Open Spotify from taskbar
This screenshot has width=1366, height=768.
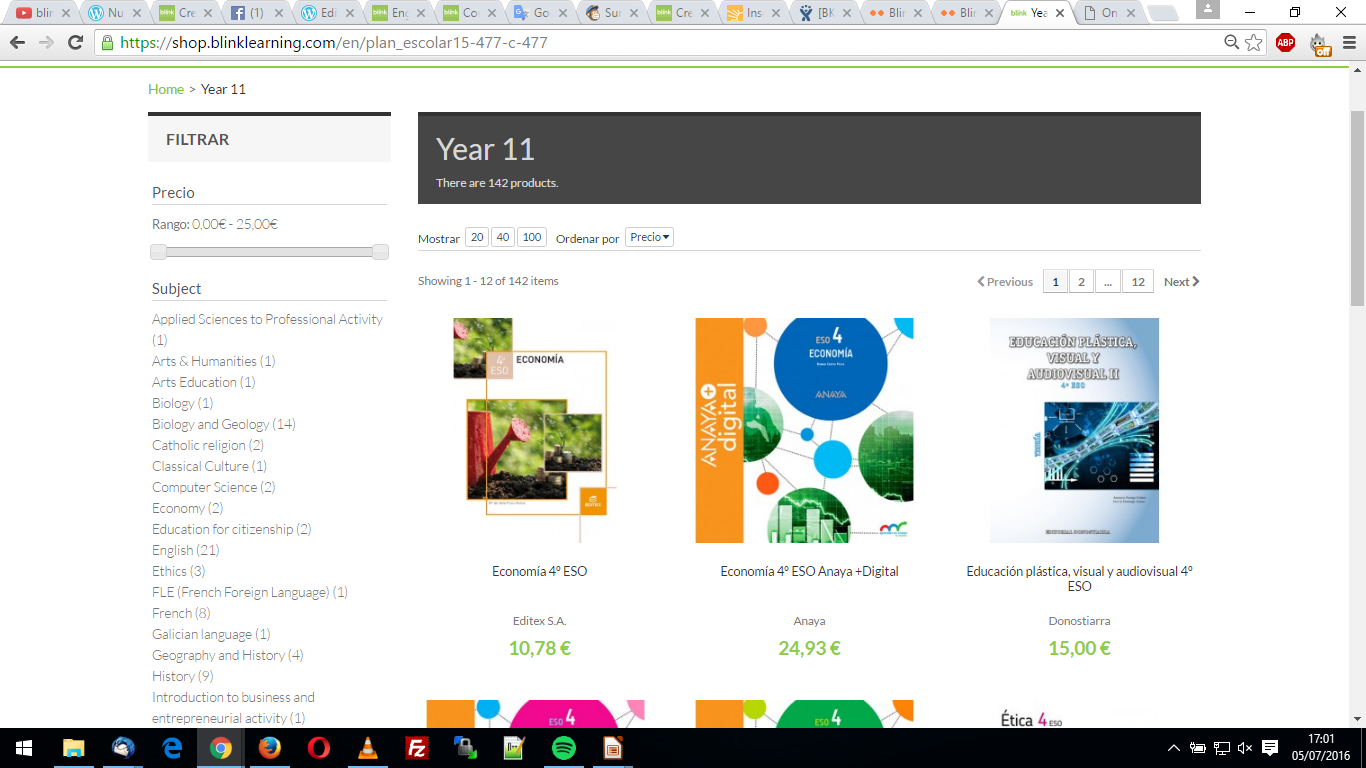click(564, 748)
